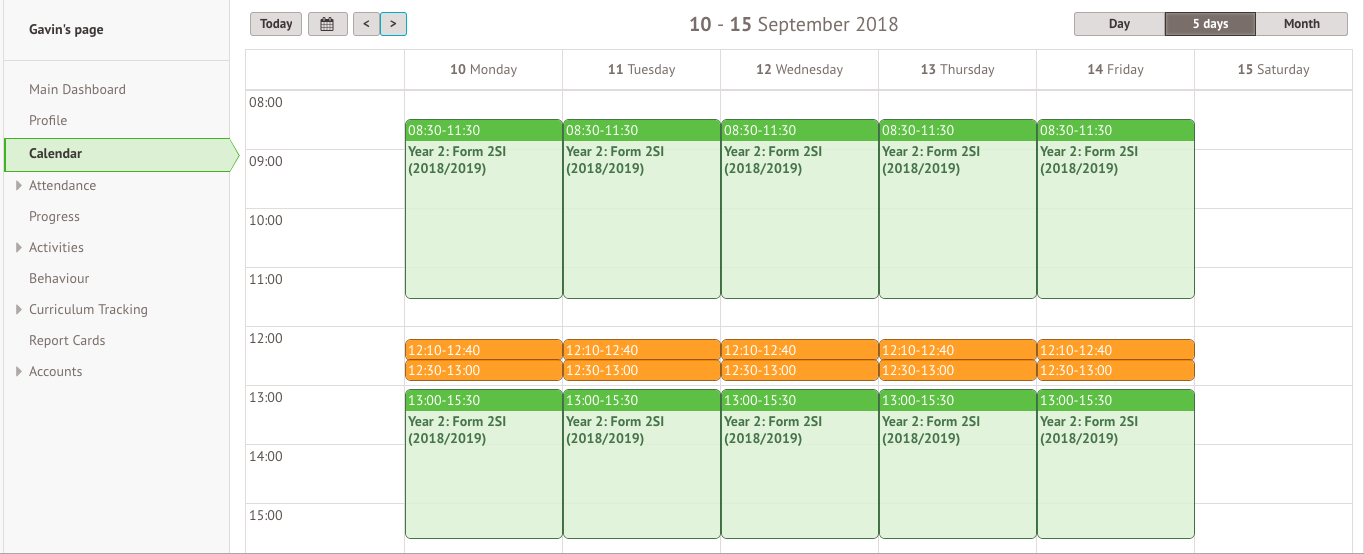The image size is (1364, 554).
Task: Expand the Attendance submenu arrow
Action: click(19, 185)
